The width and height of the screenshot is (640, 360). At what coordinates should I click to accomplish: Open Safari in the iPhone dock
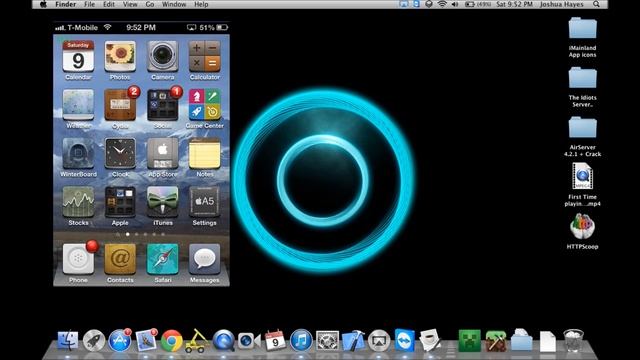tap(162, 260)
